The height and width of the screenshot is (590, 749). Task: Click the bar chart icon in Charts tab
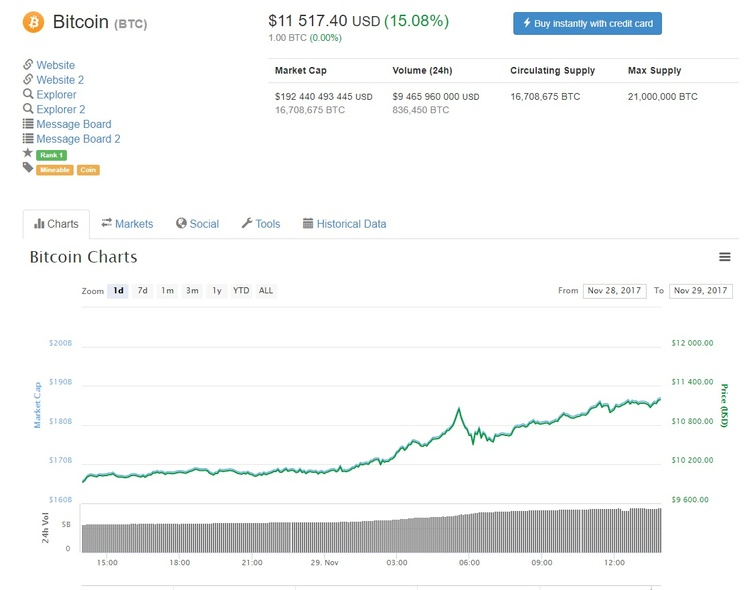tap(39, 224)
